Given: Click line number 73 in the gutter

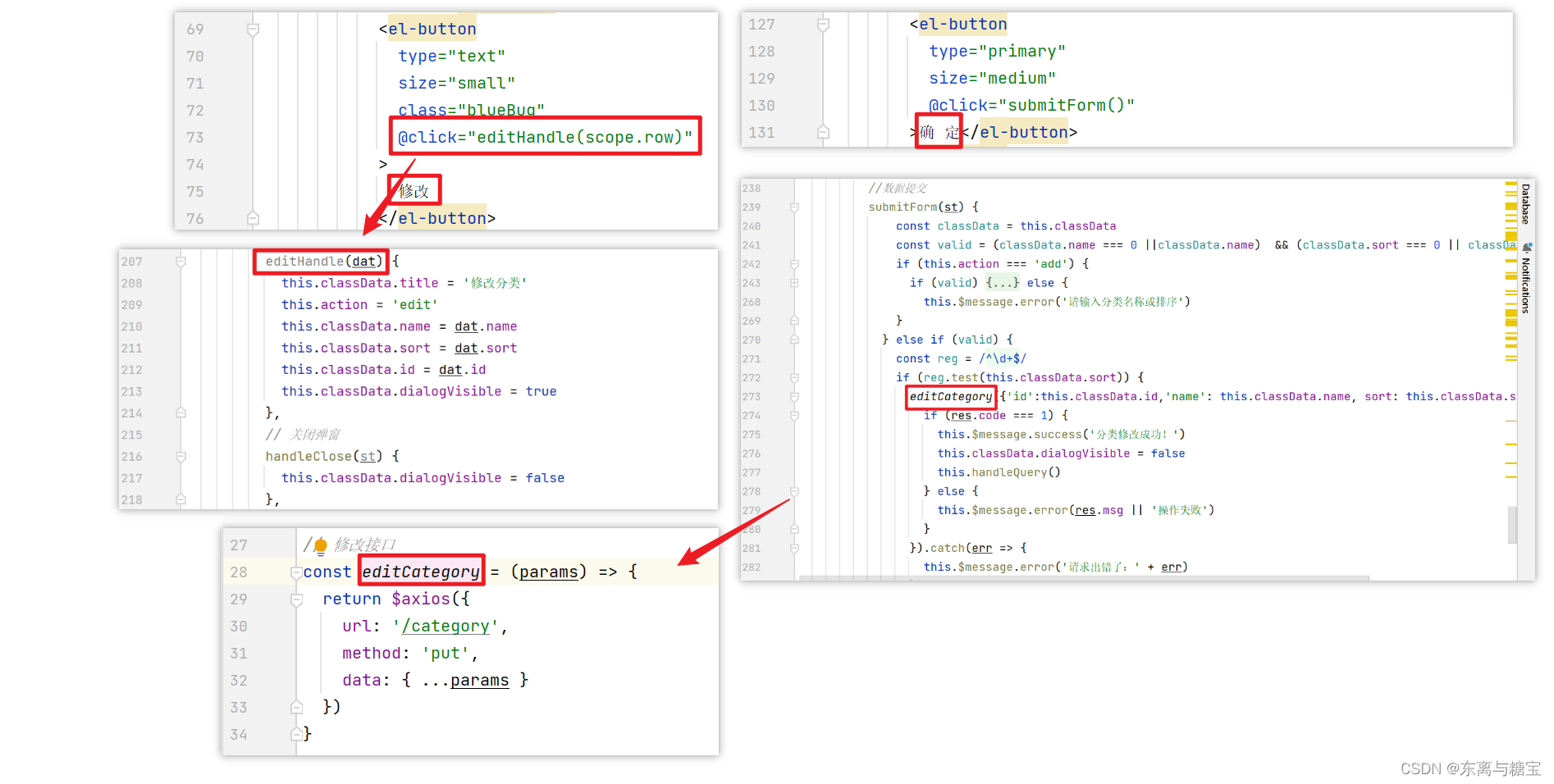Looking at the screenshot, I should 194,137.
